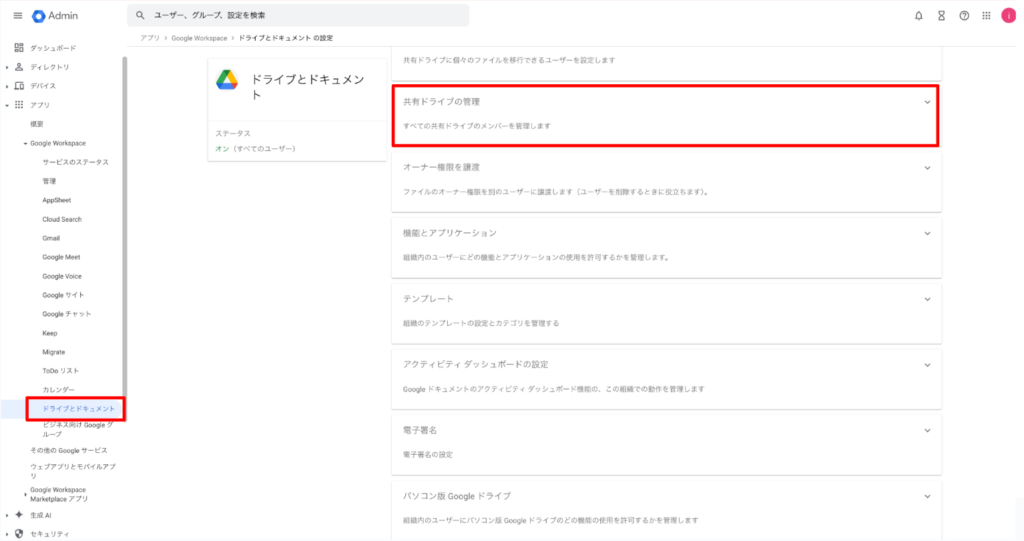Screen dimensions: 1024x541
Task: Click the notifications bell icon
Action: tap(919, 16)
